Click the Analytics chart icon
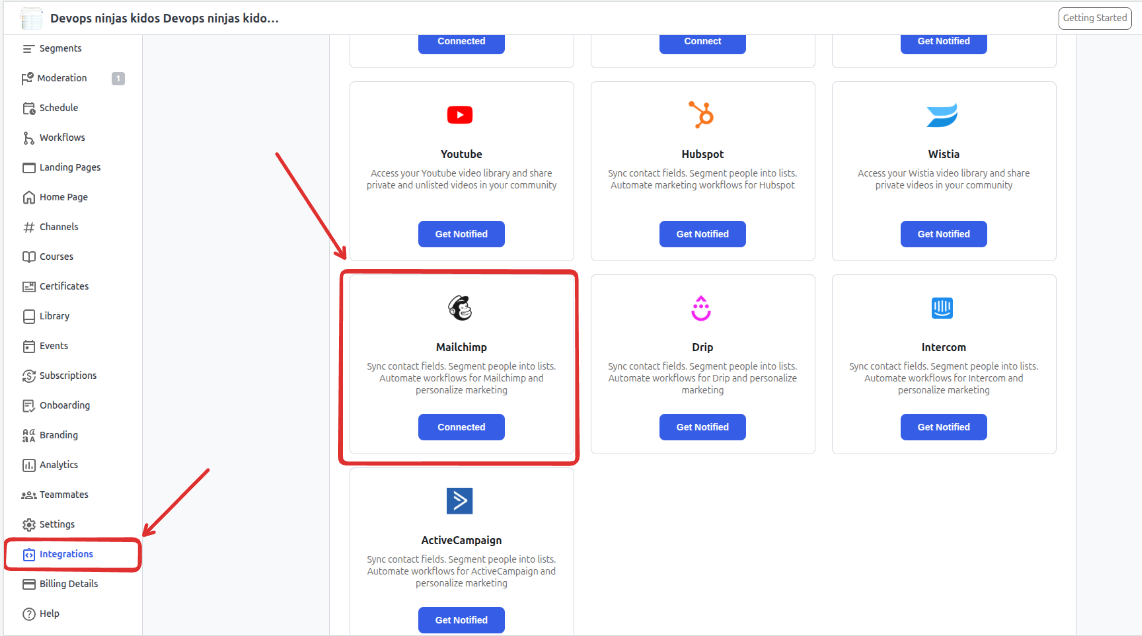This screenshot has width=1142, height=636. [x=28, y=465]
